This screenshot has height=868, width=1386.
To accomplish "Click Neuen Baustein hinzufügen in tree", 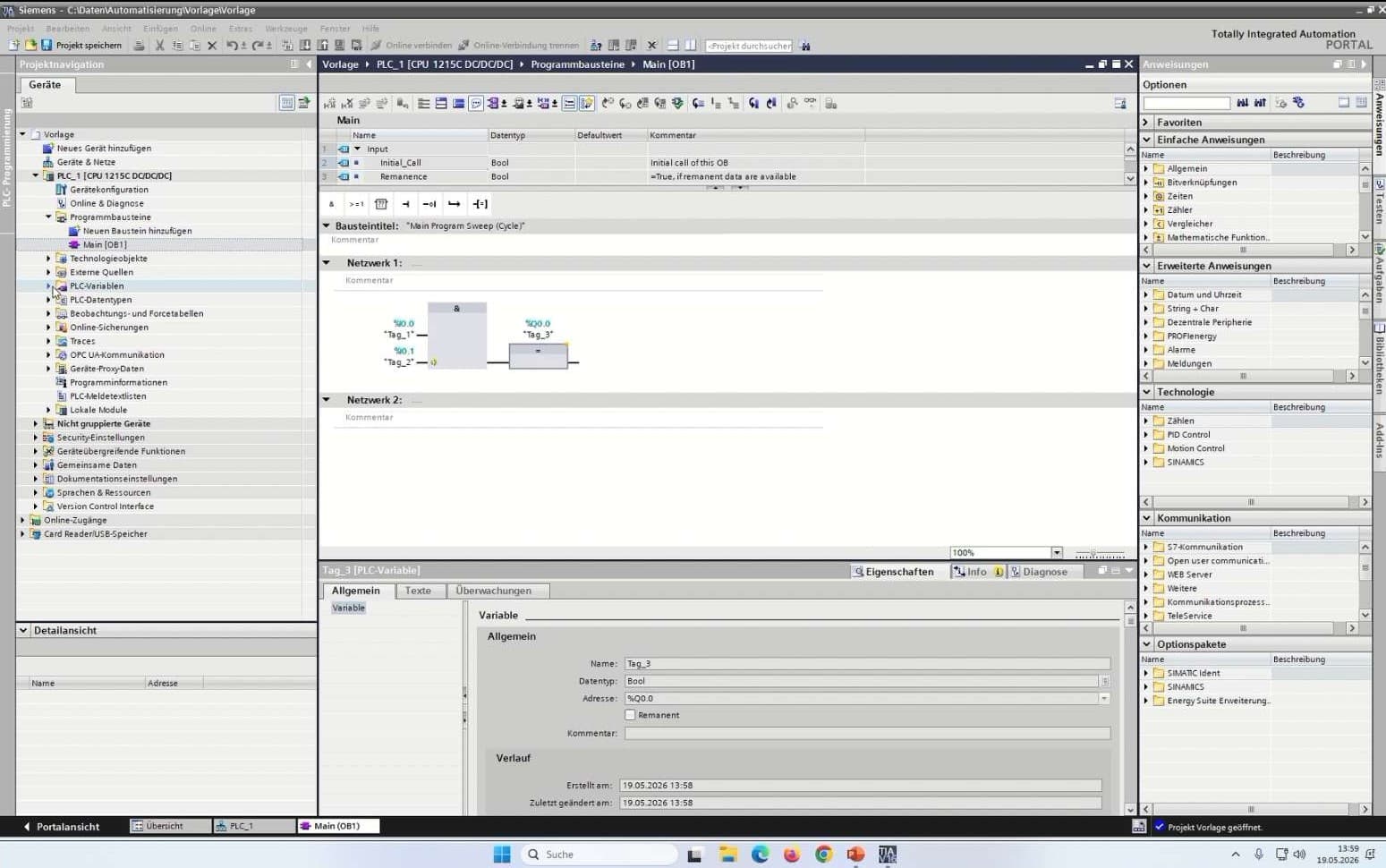I will [x=137, y=231].
